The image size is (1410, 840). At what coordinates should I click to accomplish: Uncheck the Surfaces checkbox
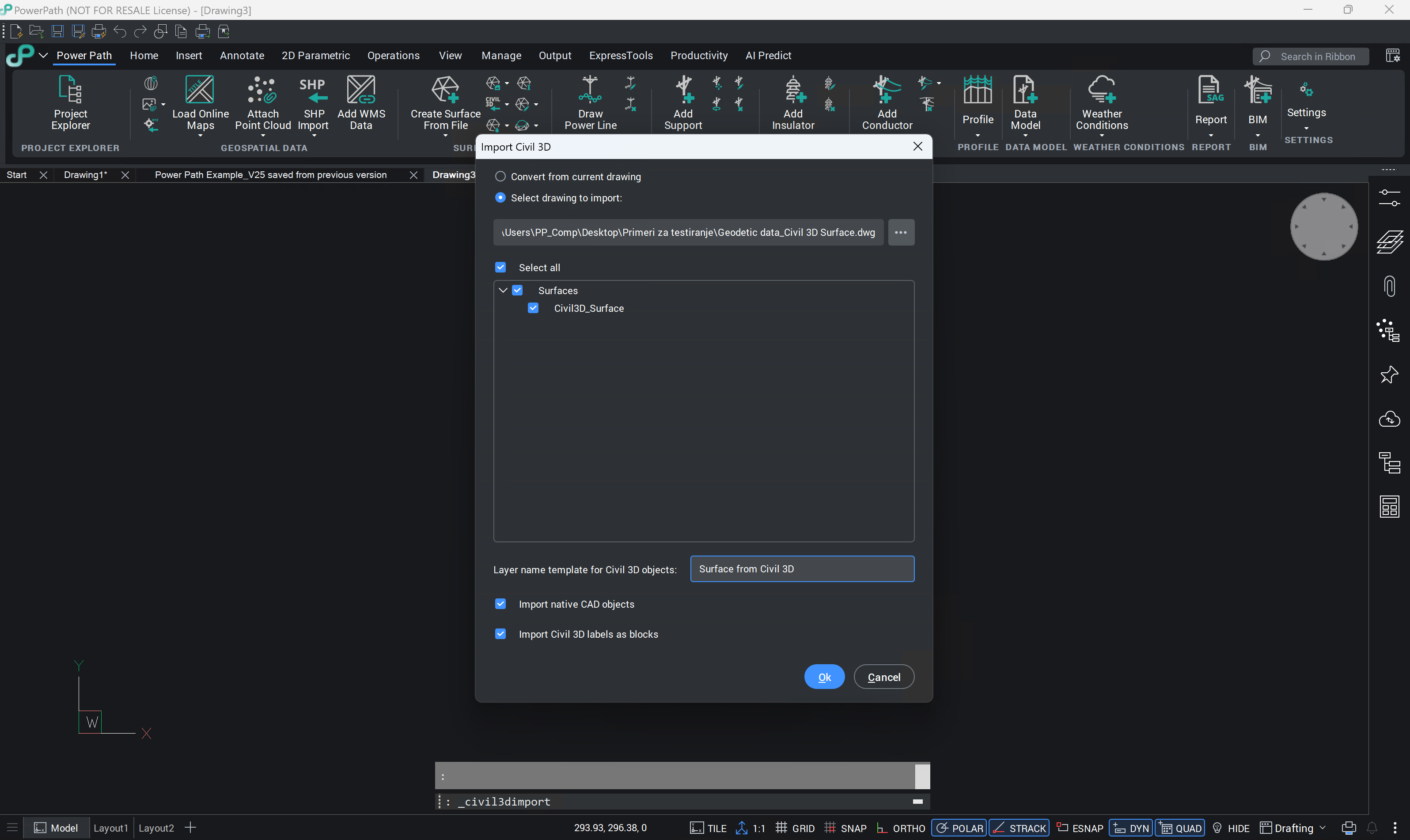(517, 290)
